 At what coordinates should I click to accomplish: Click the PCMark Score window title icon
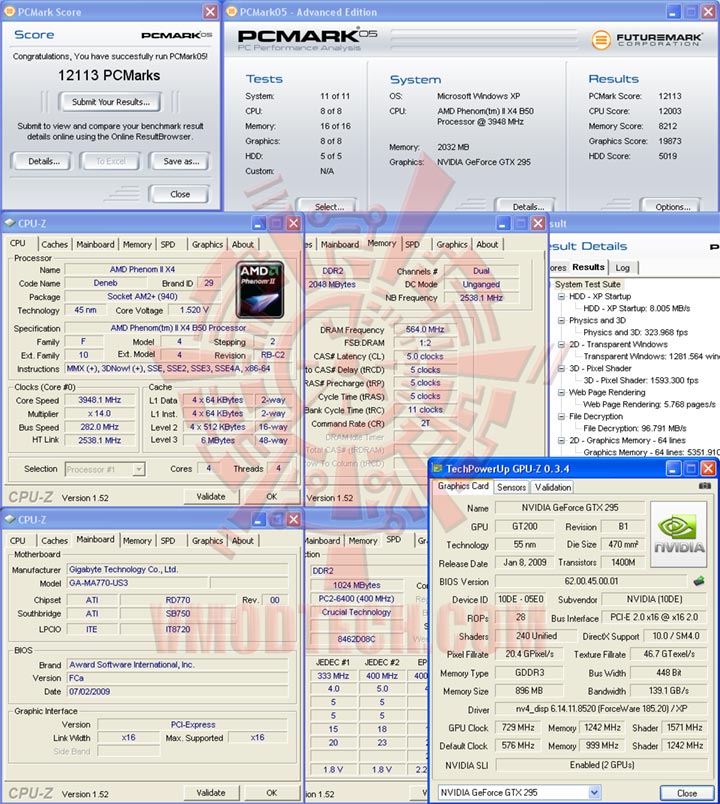(9, 12)
